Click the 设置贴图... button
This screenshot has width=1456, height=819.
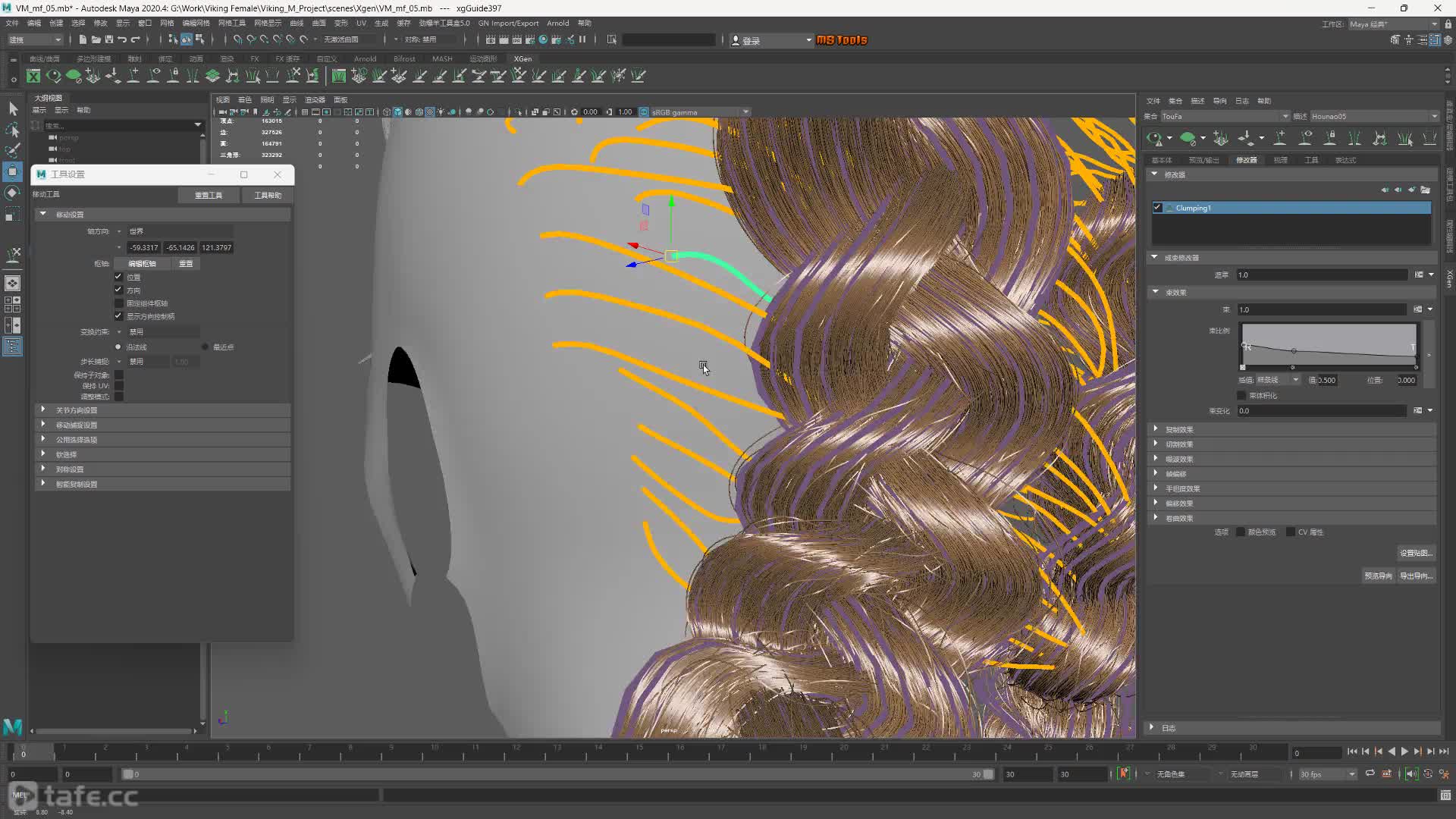pos(1416,553)
